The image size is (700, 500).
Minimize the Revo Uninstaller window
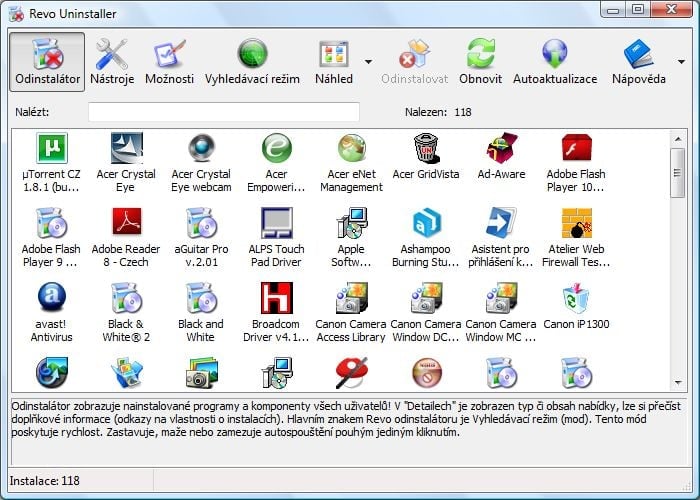[x=613, y=9]
